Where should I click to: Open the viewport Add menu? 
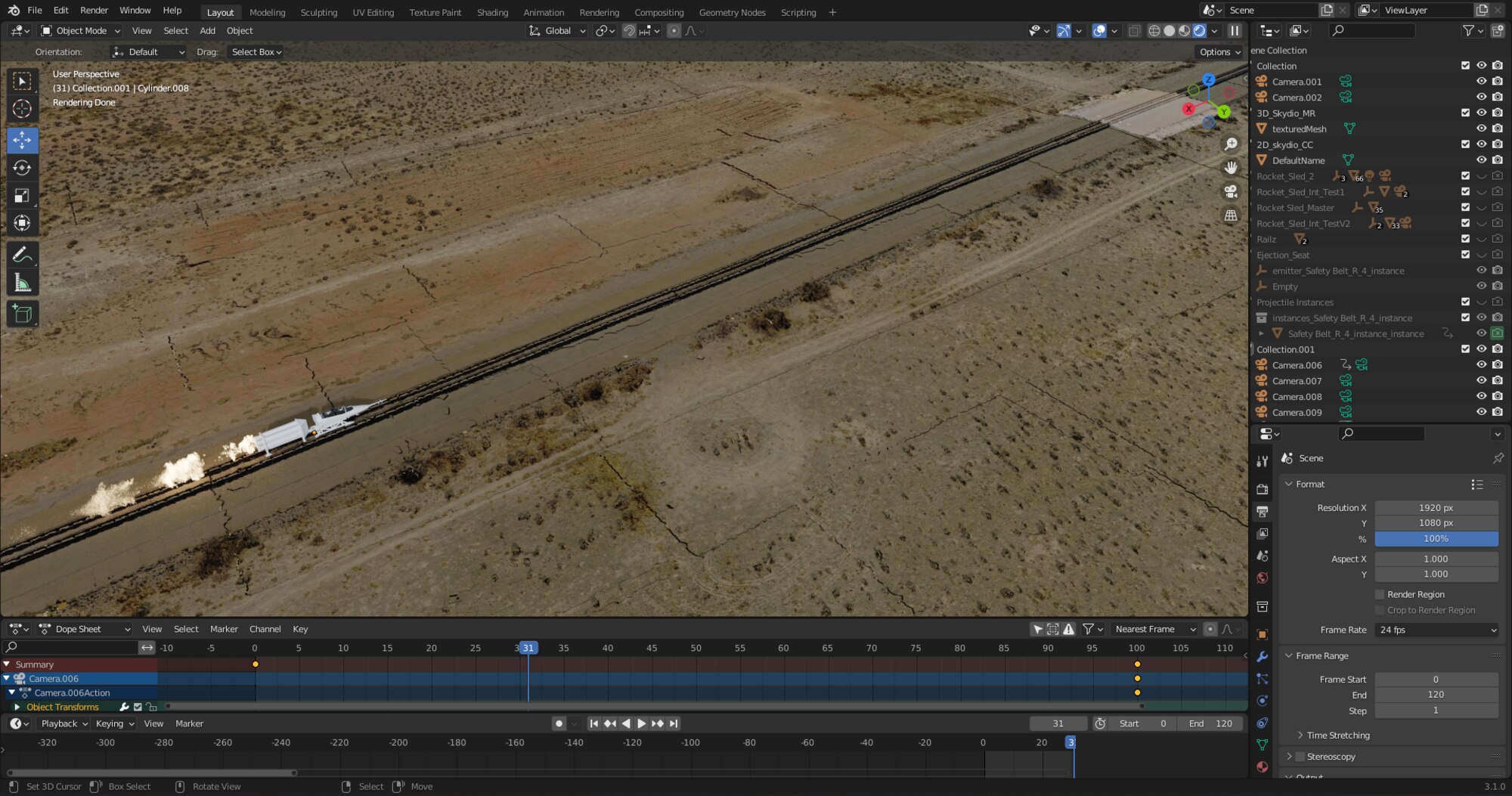pyautogui.click(x=207, y=31)
